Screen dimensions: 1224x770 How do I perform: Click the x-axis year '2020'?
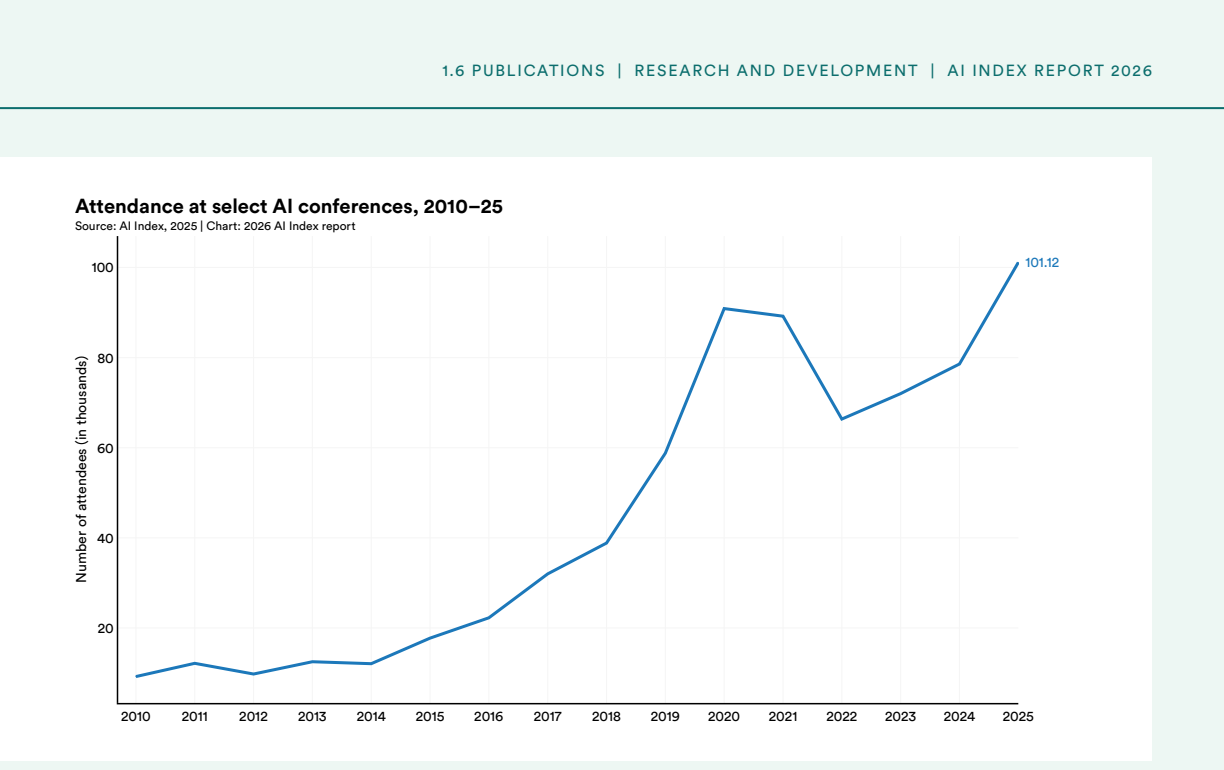724,717
